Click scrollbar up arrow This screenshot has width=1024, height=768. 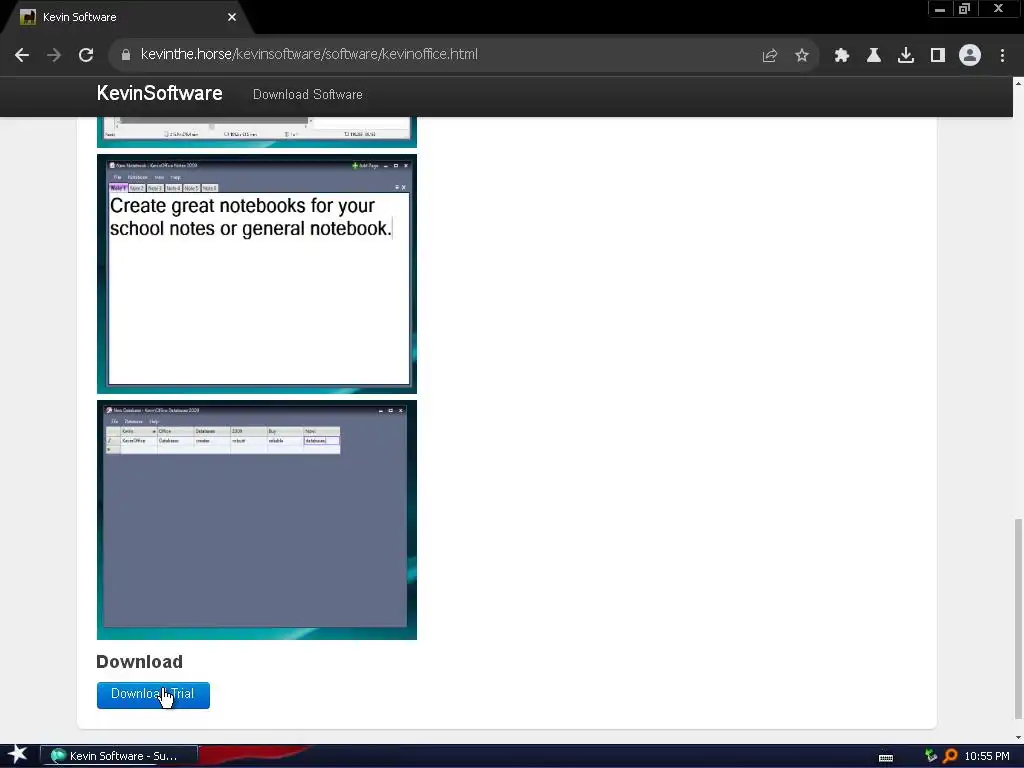click(x=1018, y=83)
